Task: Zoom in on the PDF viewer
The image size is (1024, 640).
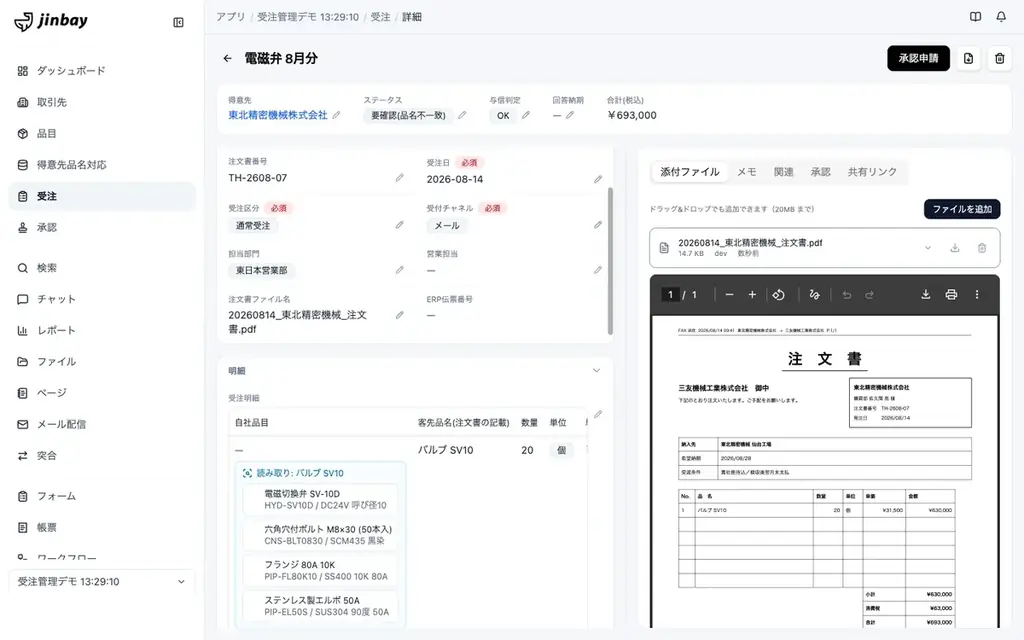Action: coord(752,295)
